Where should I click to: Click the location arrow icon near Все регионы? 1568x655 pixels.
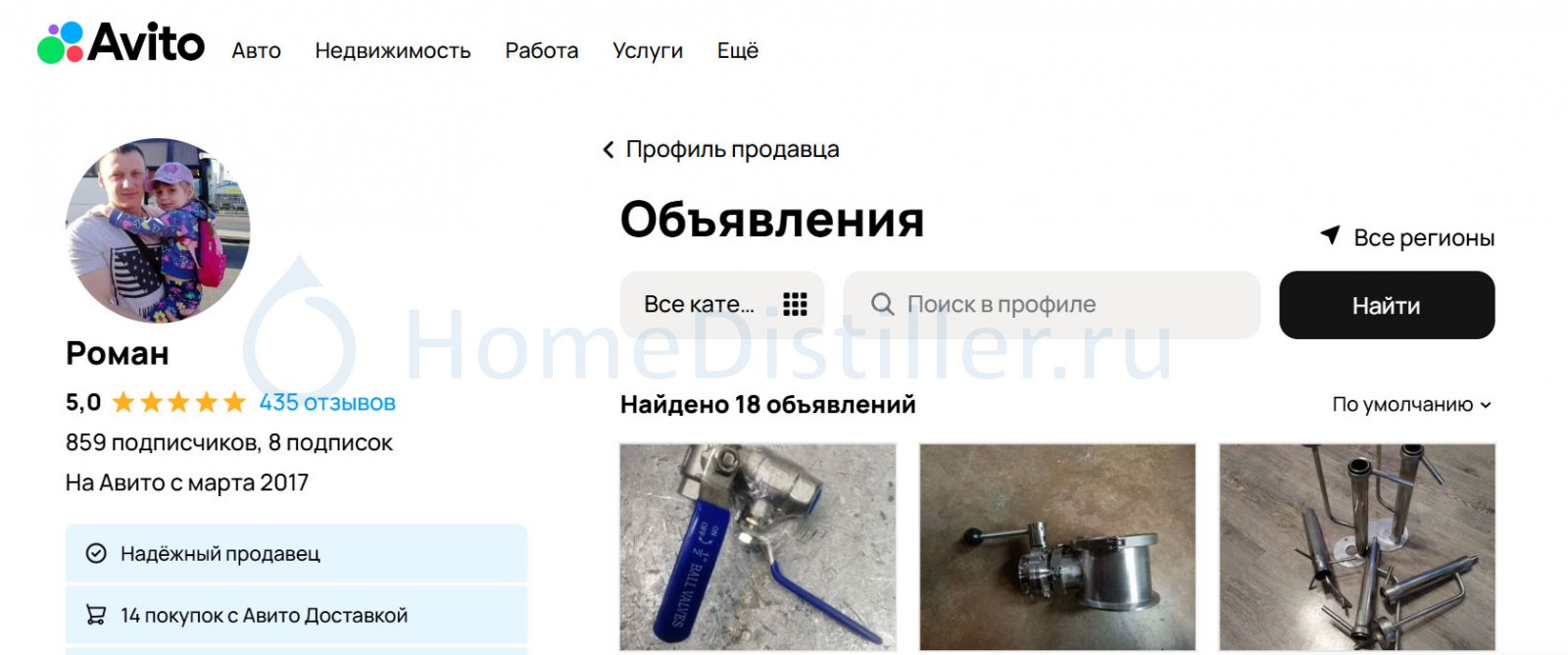pyautogui.click(x=1330, y=235)
